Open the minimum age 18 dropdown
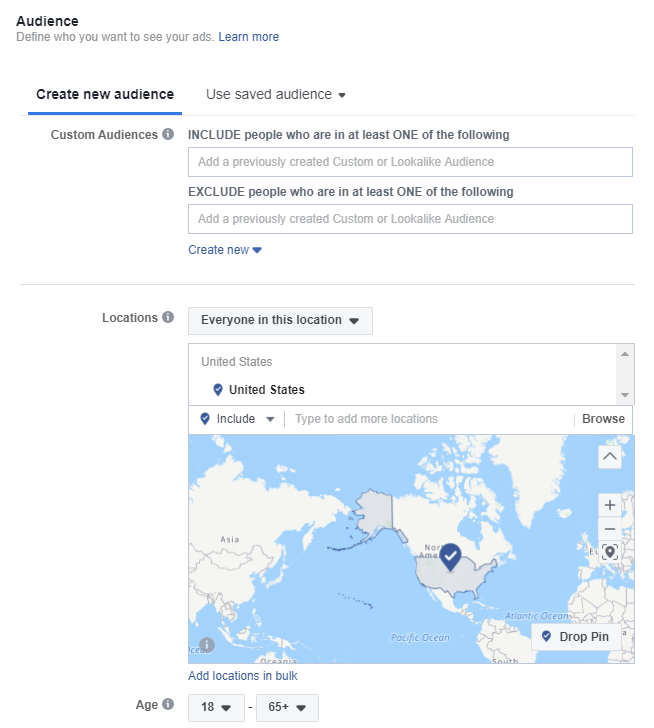The image size is (654, 728). click(x=216, y=708)
